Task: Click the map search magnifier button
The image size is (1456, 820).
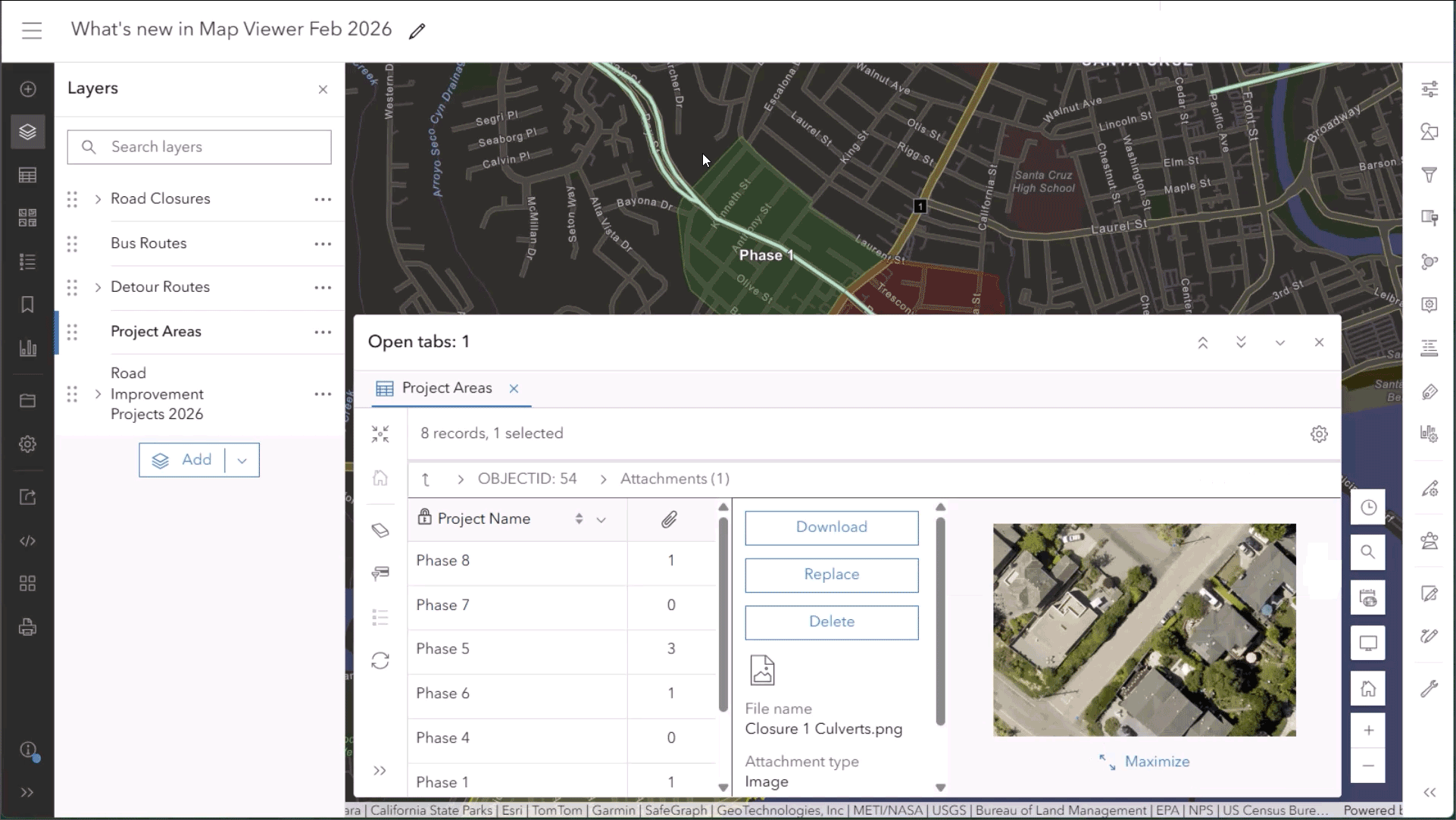Action: click(x=1367, y=552)
